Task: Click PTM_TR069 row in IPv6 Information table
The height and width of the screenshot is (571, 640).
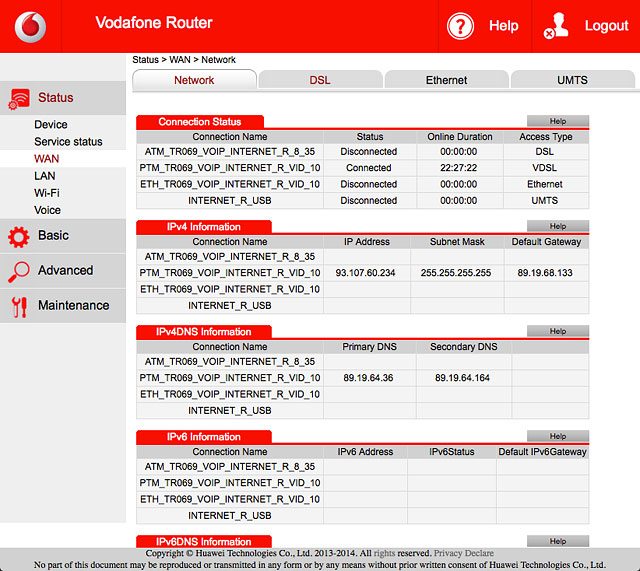Action: (362, 483)
